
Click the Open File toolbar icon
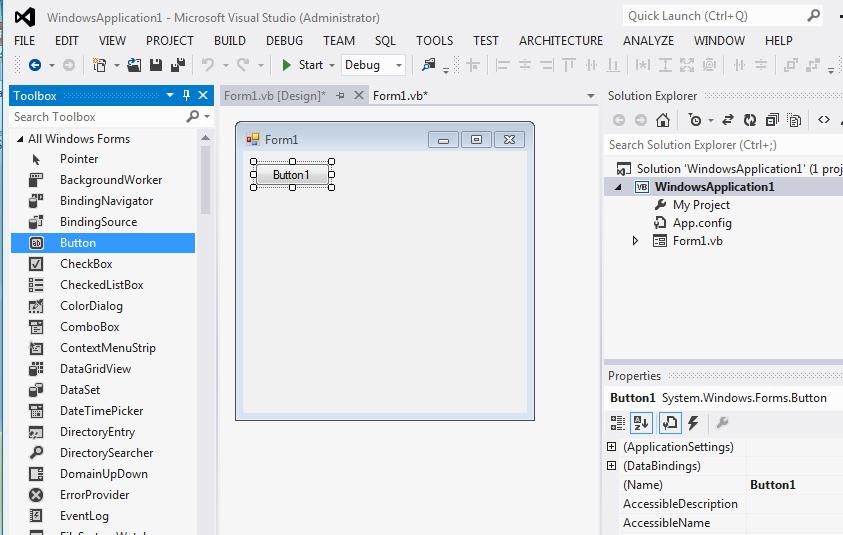pyautogui.click(x=134, y=65)
